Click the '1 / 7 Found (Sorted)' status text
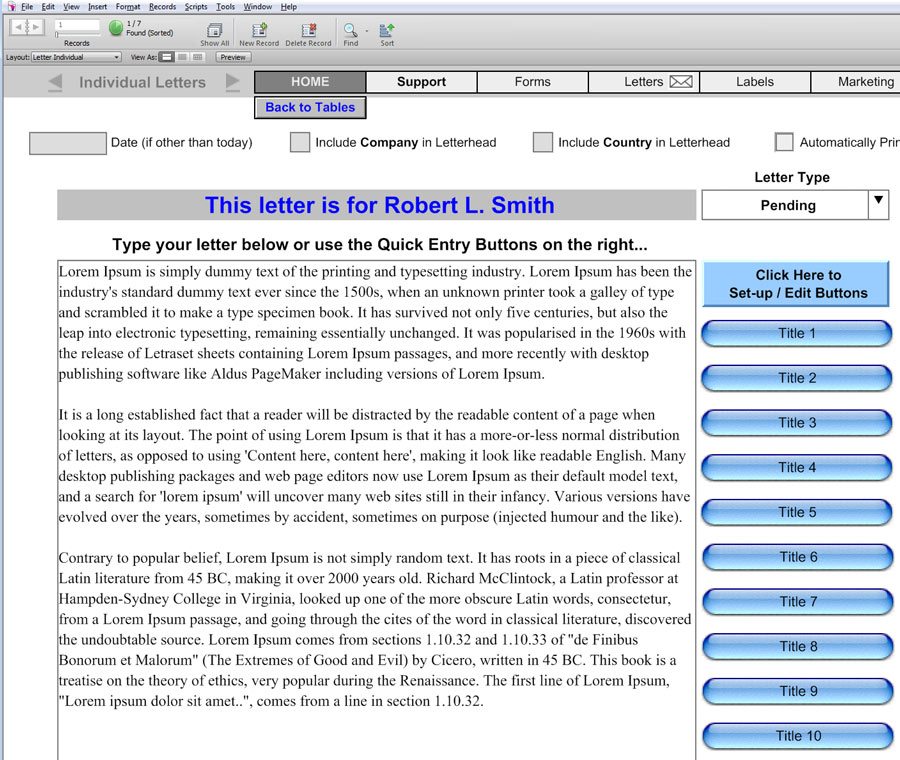 149,28
